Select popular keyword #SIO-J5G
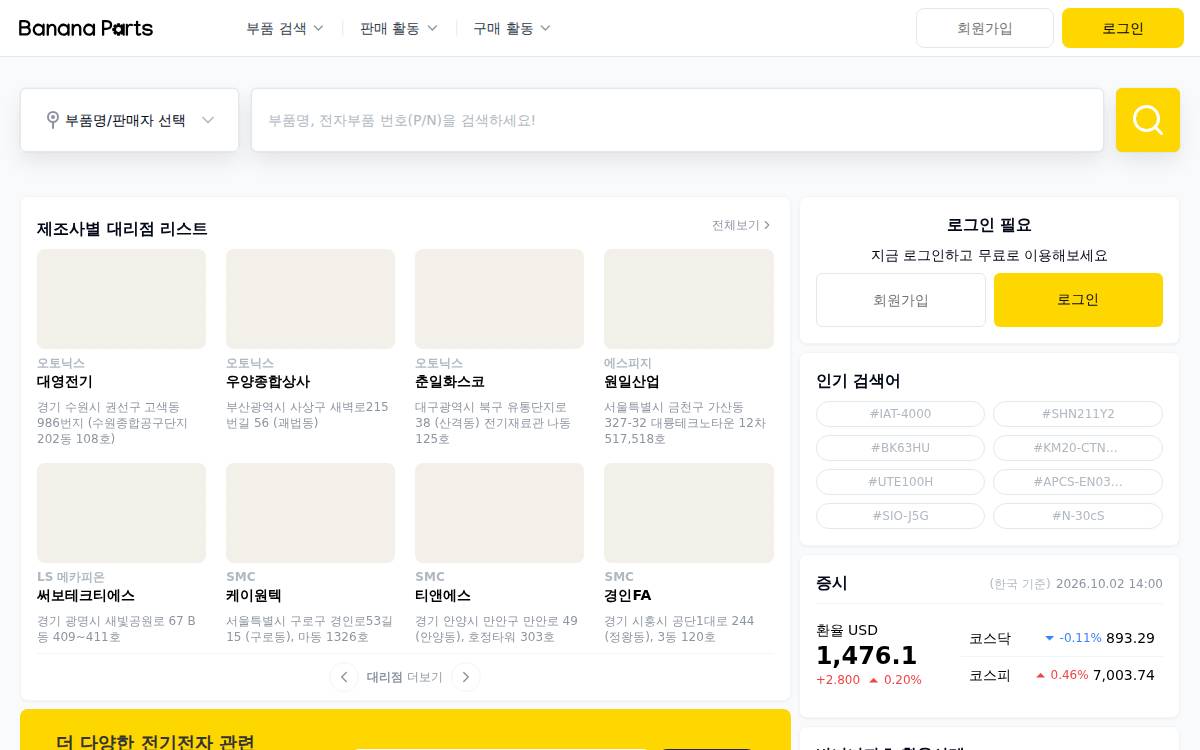The height and width of the screenshot is (750, 1200). coord(901,516)
